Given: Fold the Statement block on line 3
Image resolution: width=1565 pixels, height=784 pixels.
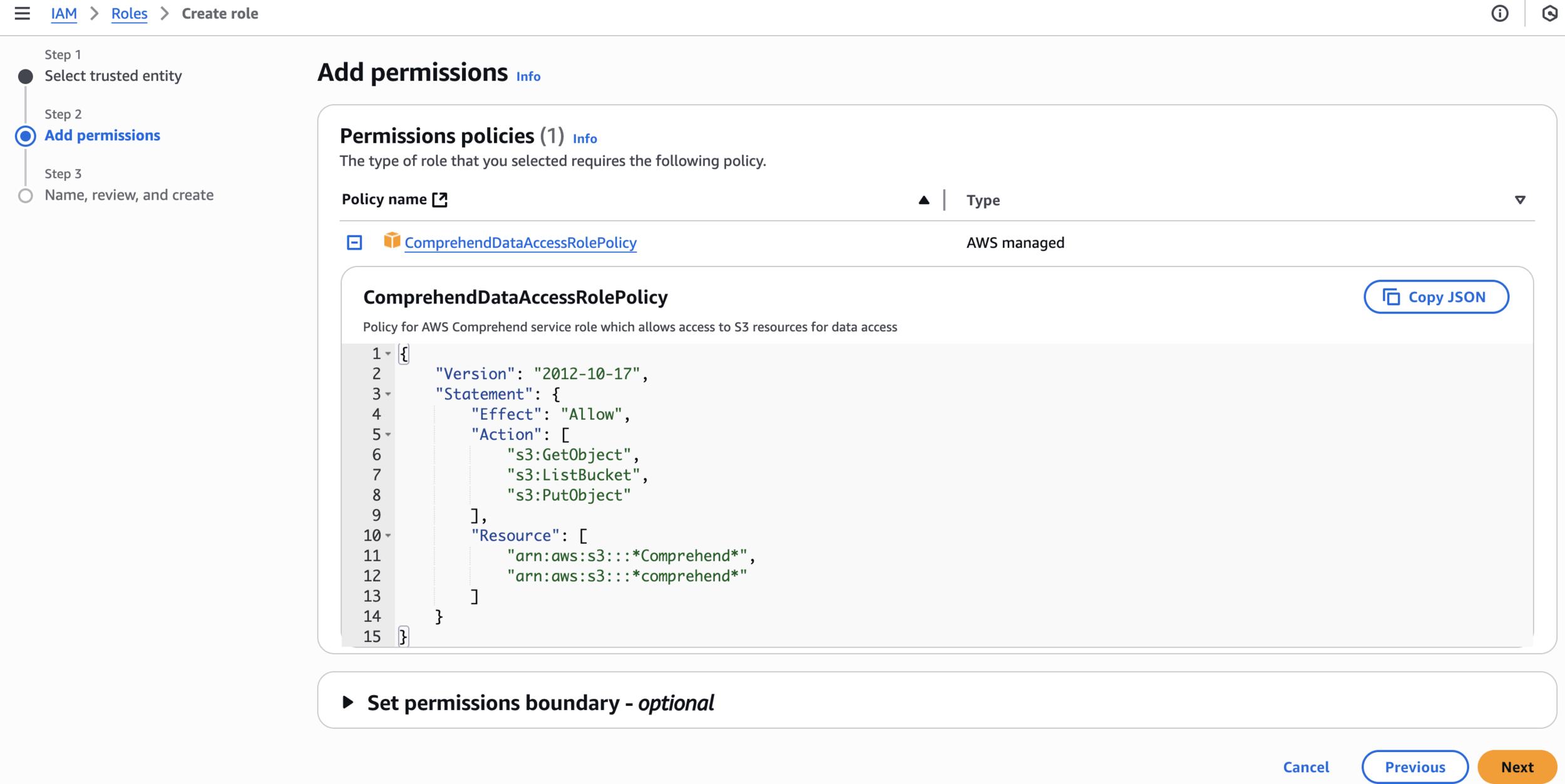Looking at the screenshot, I should pyautogui.click(x=388, y=394).
